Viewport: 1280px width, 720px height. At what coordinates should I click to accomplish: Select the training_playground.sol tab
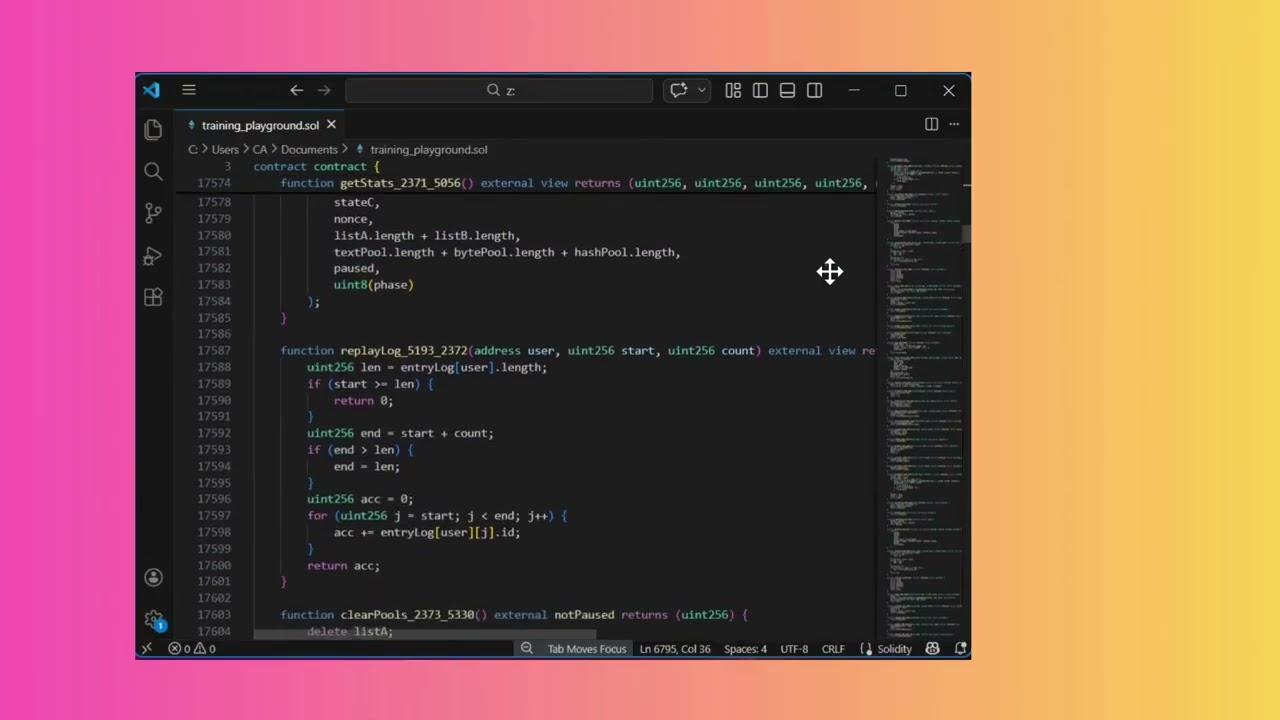260,125
